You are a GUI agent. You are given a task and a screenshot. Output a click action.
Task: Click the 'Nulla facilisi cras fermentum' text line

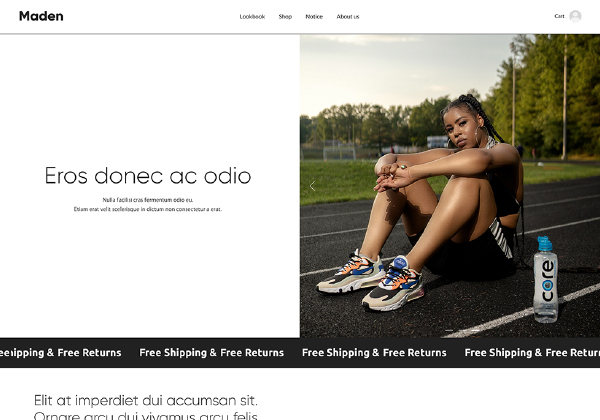point(148,200)
